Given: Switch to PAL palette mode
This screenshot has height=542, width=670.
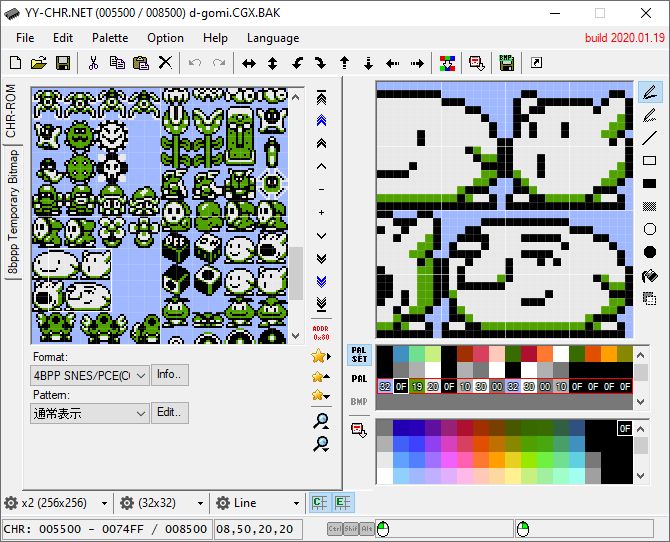Looking at the screenshot, I should (359, 379).
